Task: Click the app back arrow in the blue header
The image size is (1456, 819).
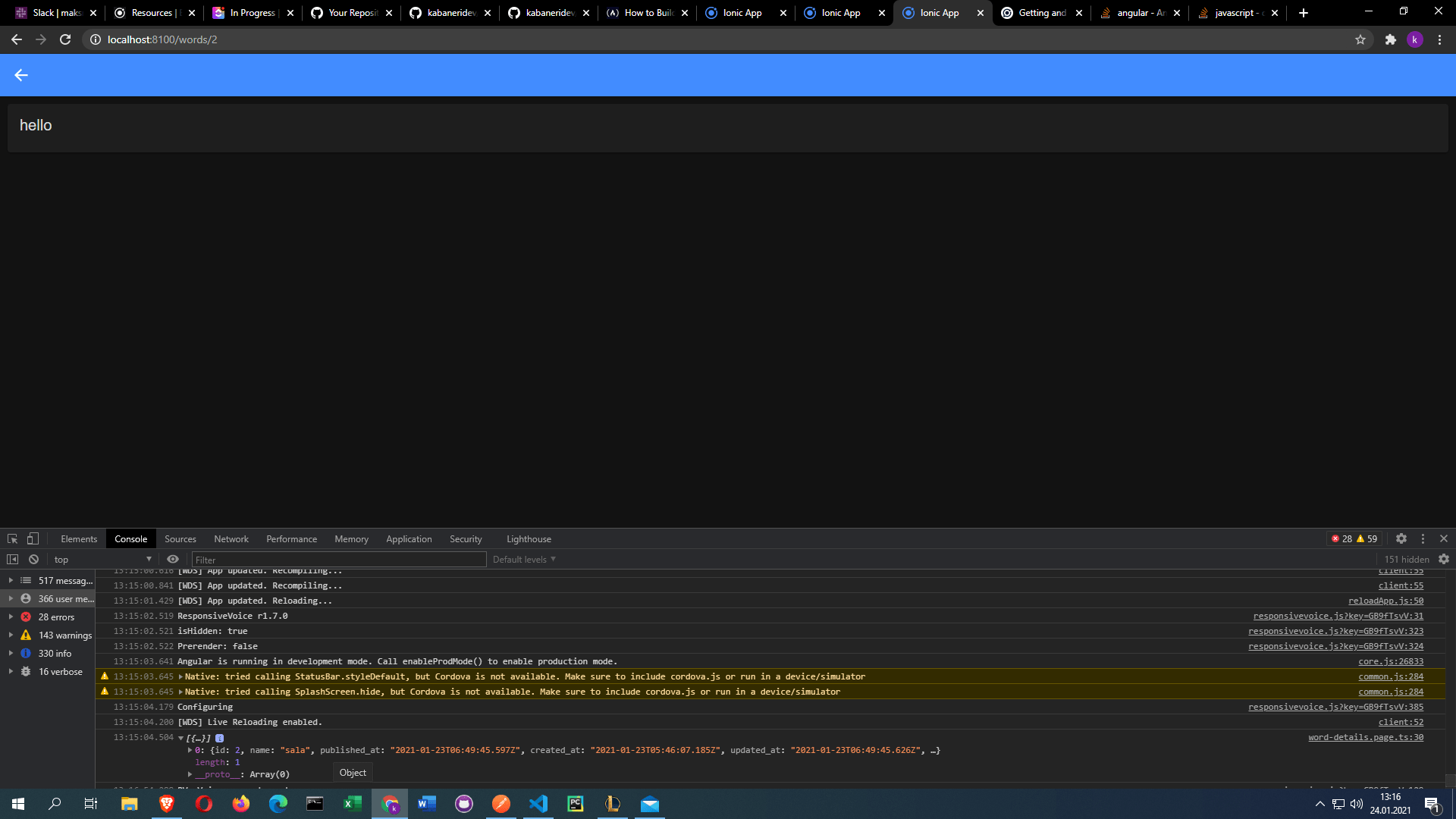Action: coord(21,75)
